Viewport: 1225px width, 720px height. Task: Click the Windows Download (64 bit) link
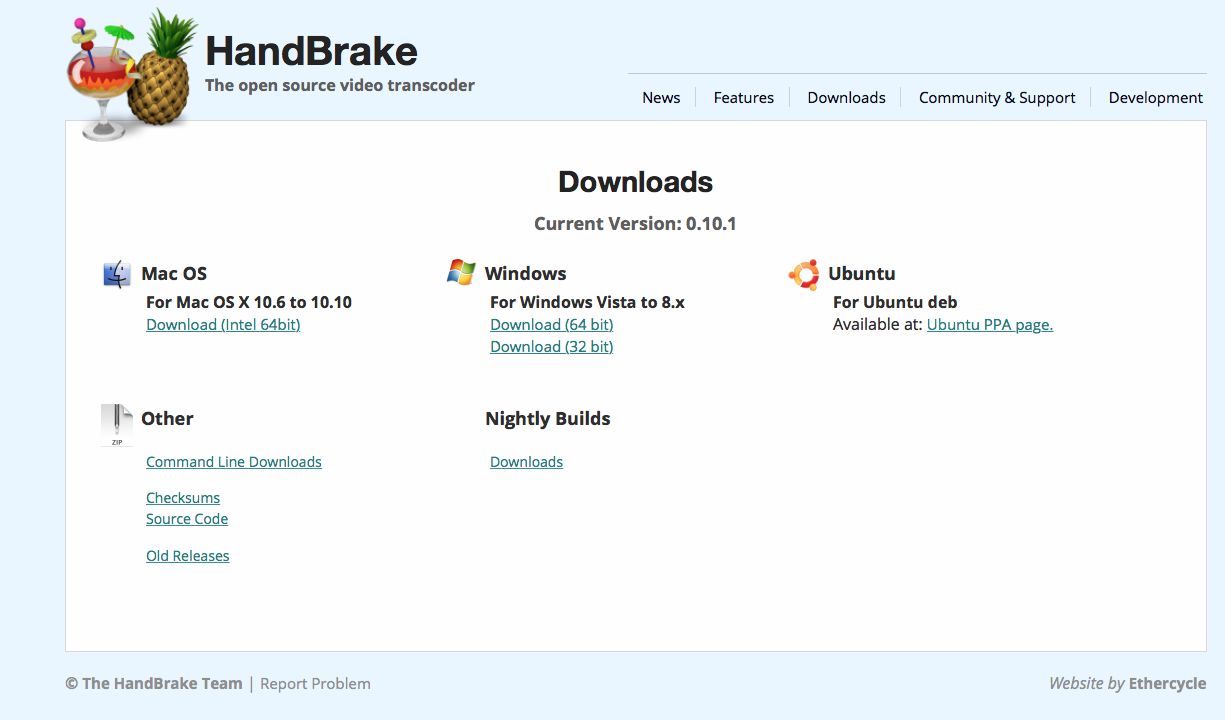click(552, 325)
